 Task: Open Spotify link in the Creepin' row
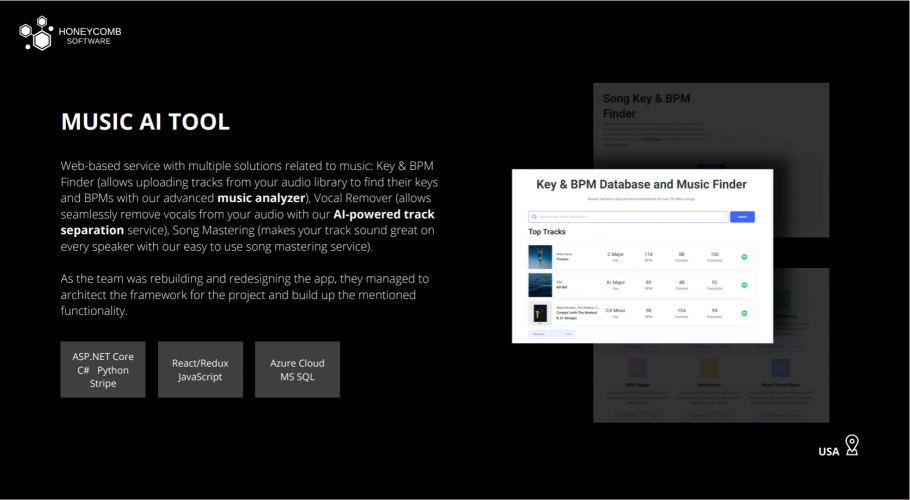pos(744,313)
